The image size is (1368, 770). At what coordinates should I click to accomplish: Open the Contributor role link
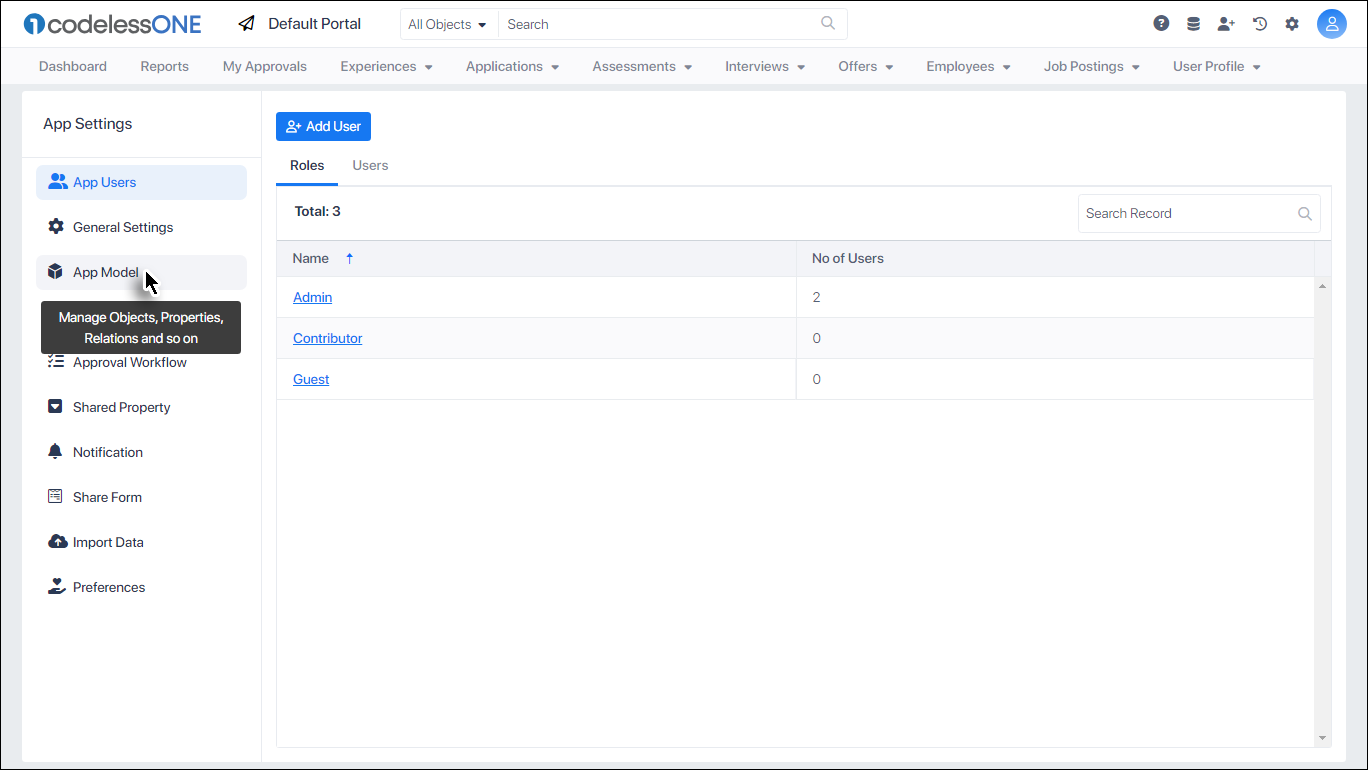(x=327, y=338)
